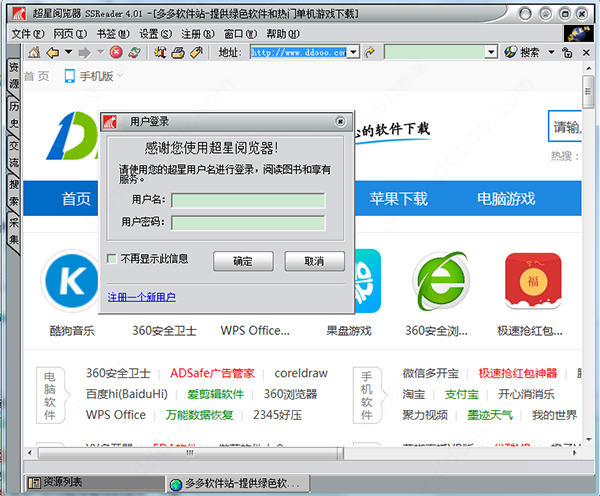Screen dimensions: 600x496
Task: Open the 文件 menu
Action: (x=28, y=34)
